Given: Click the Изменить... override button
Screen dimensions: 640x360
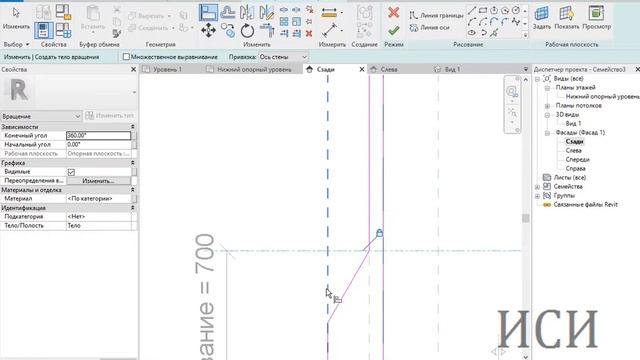Looking at the screenshot, I should click(x=98, y=181).
